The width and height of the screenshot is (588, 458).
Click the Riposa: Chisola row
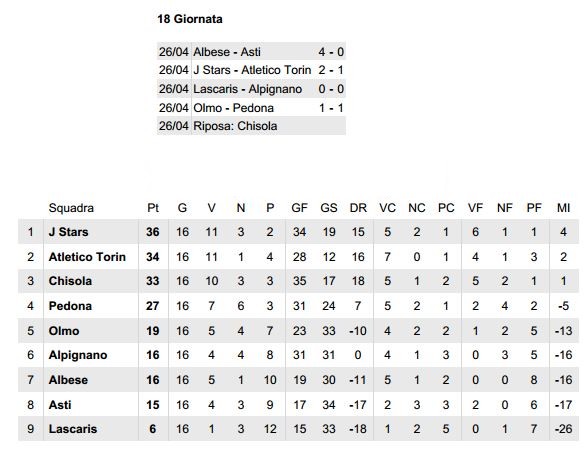coord(251,126)
